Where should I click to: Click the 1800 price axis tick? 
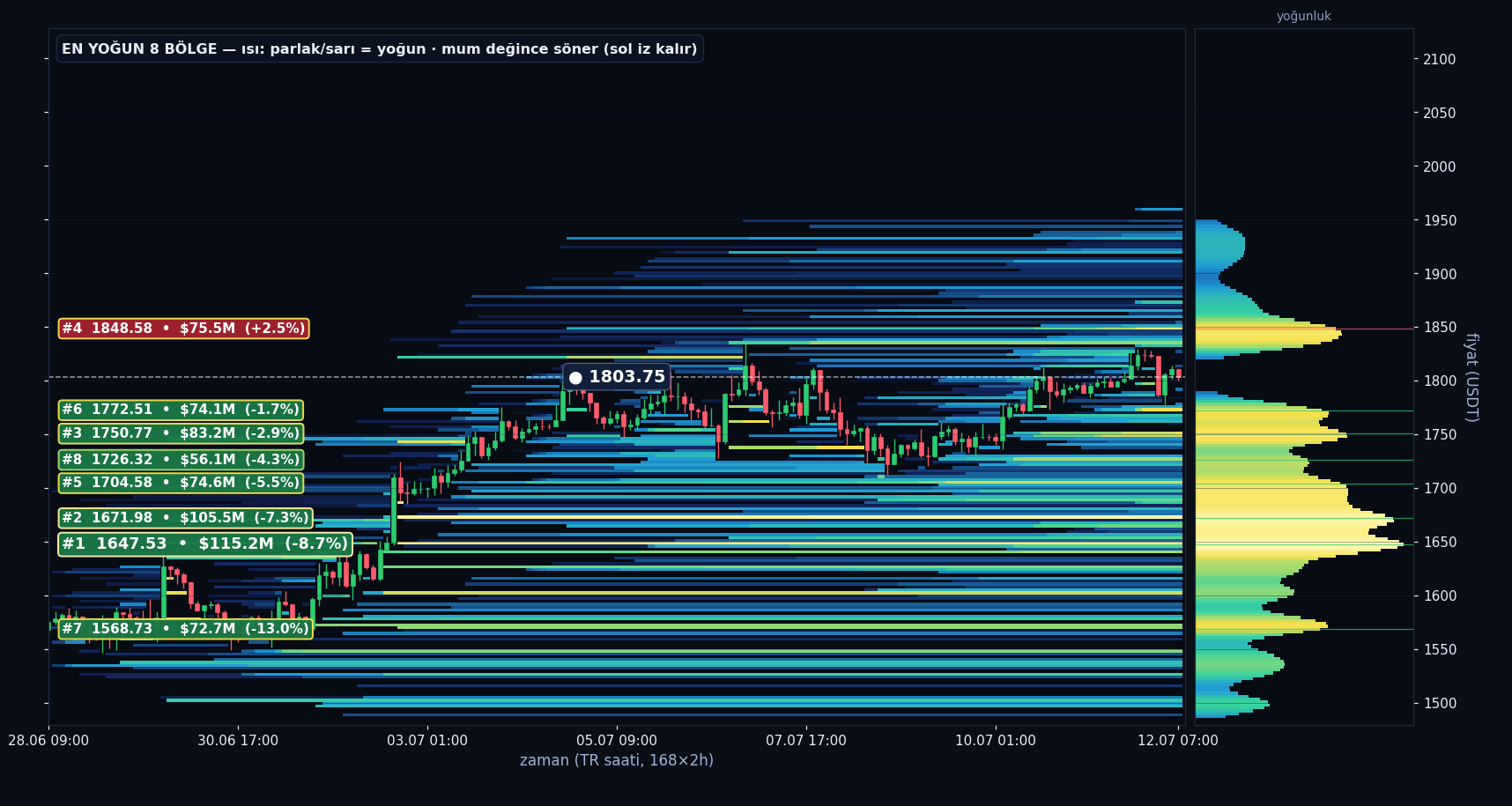[1440, 381]
